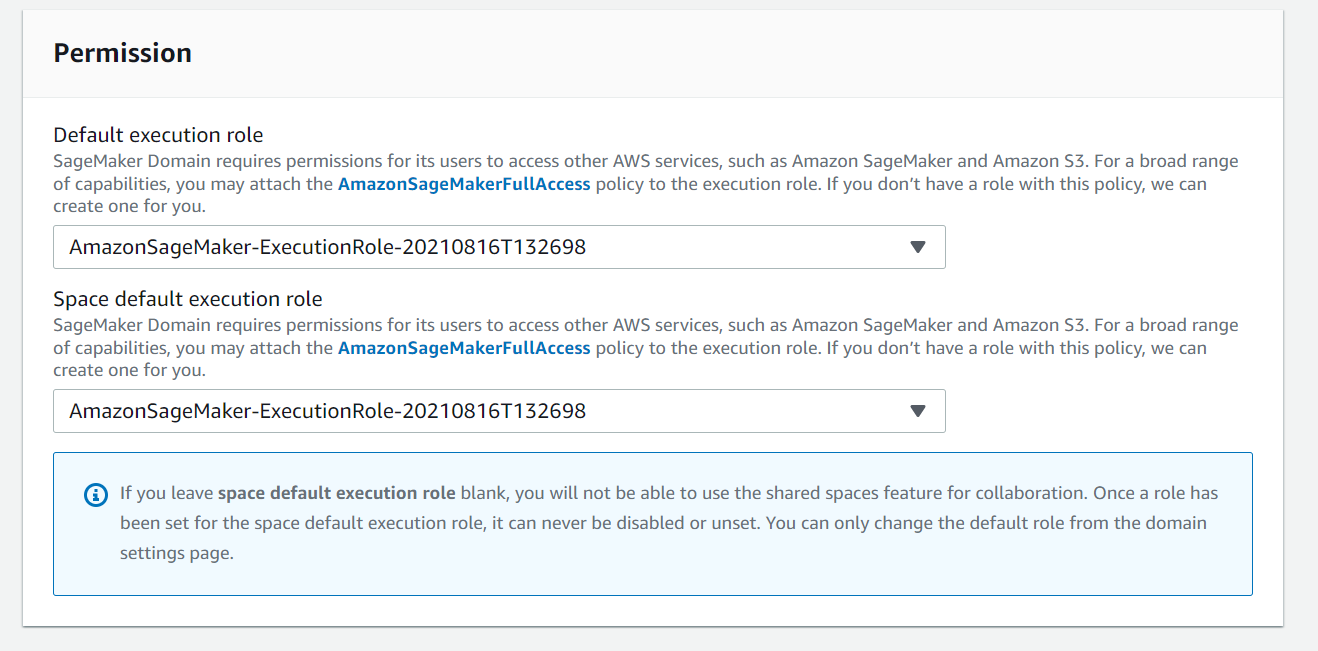Screen dimensions: 1318x651
Task: Click the bold 'space default execution role' text in notice
Action: tap(337, 493)
